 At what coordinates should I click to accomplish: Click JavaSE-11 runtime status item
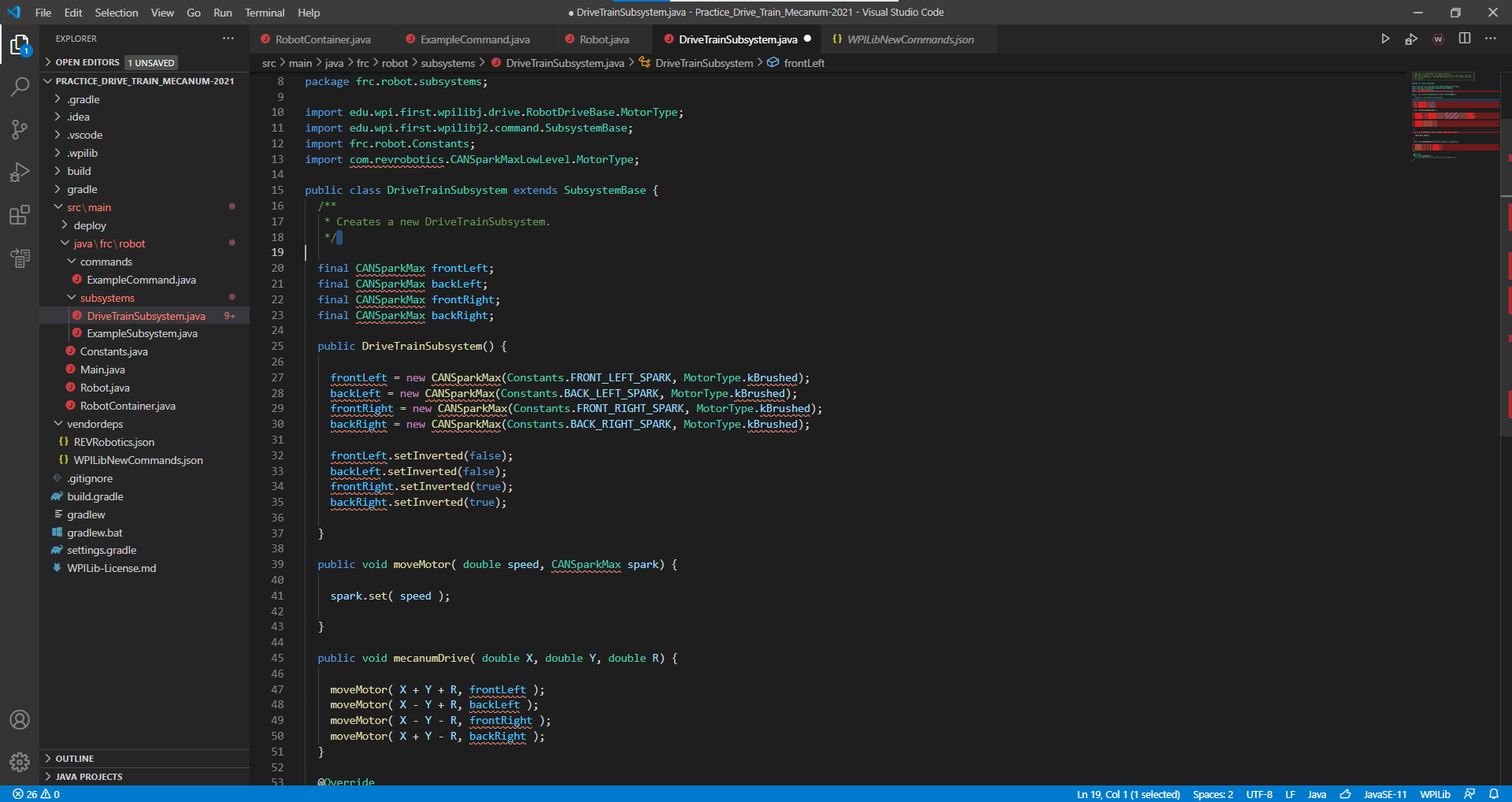[x=1385, y=794]
